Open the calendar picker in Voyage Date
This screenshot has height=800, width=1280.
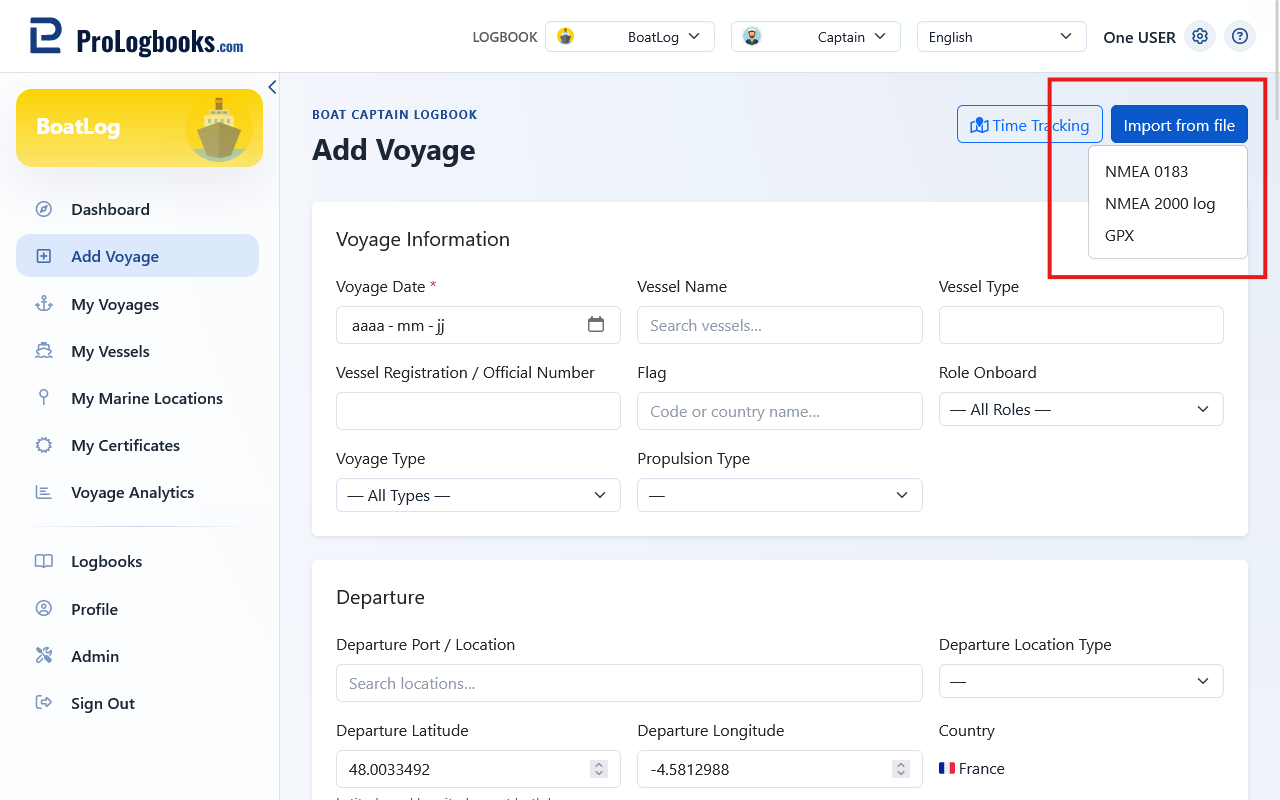tap(596, 324)
